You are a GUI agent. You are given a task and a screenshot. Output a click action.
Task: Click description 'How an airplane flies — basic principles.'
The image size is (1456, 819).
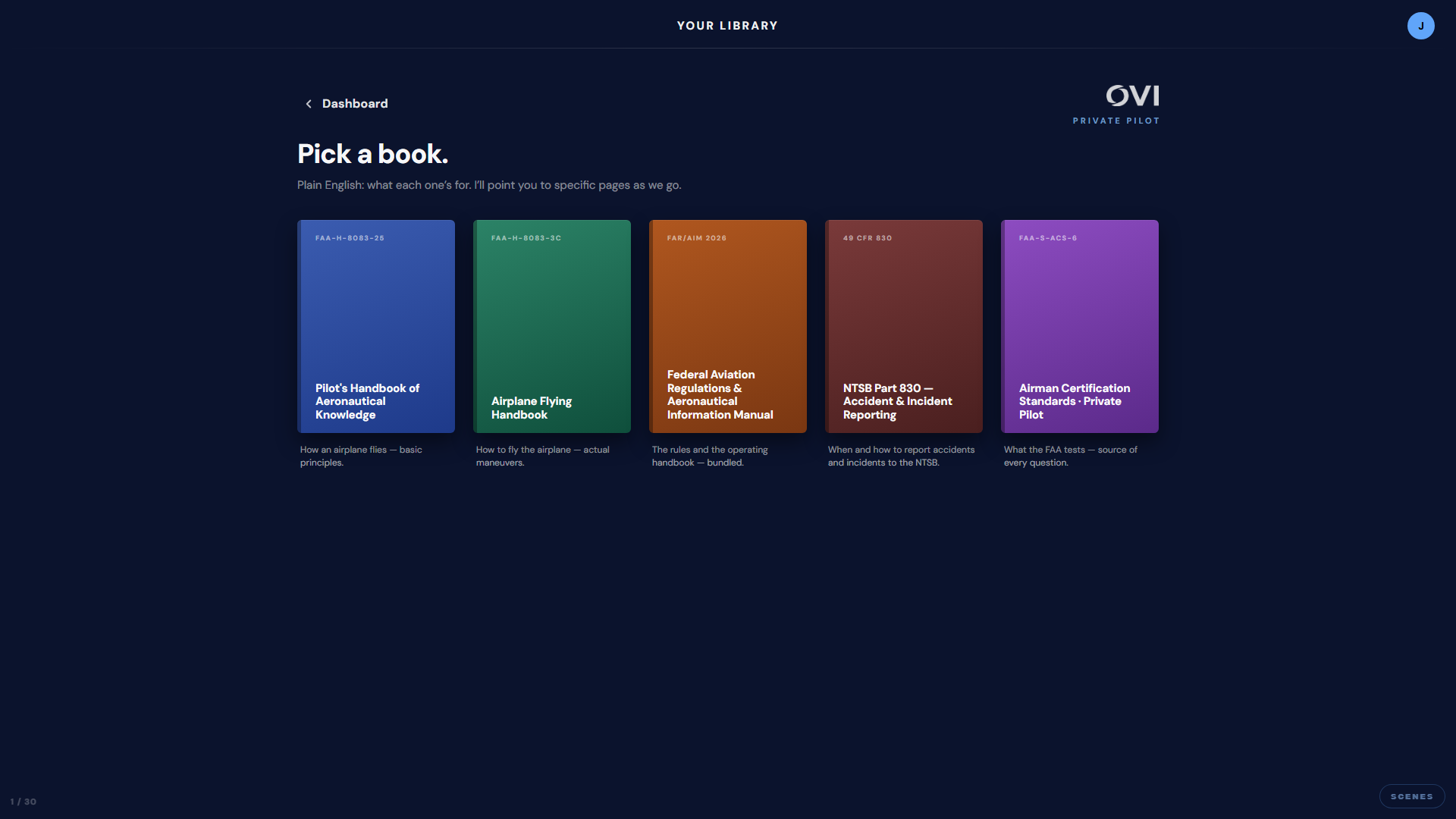tap(361, 456)
